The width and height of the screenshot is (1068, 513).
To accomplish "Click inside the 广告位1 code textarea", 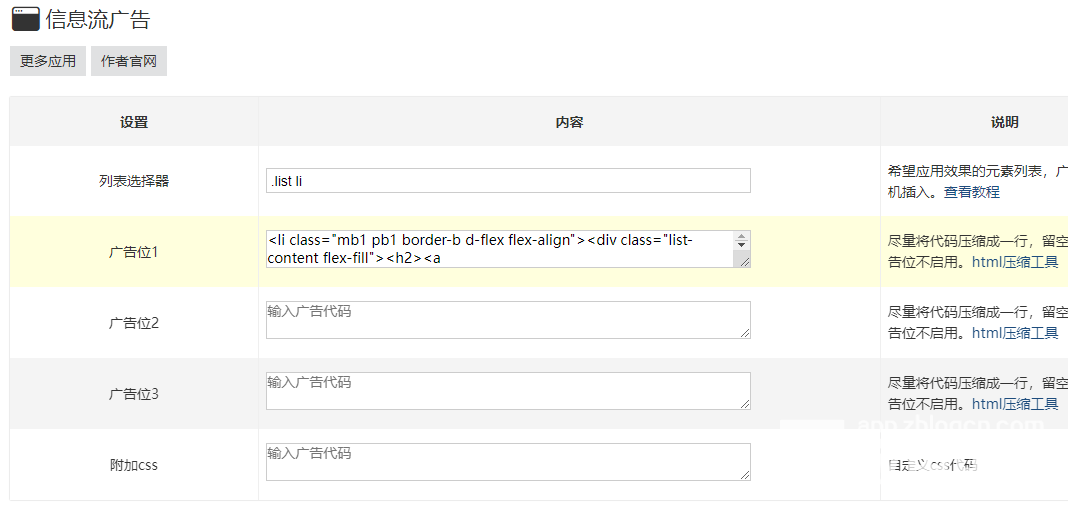I will pos(500,249).
